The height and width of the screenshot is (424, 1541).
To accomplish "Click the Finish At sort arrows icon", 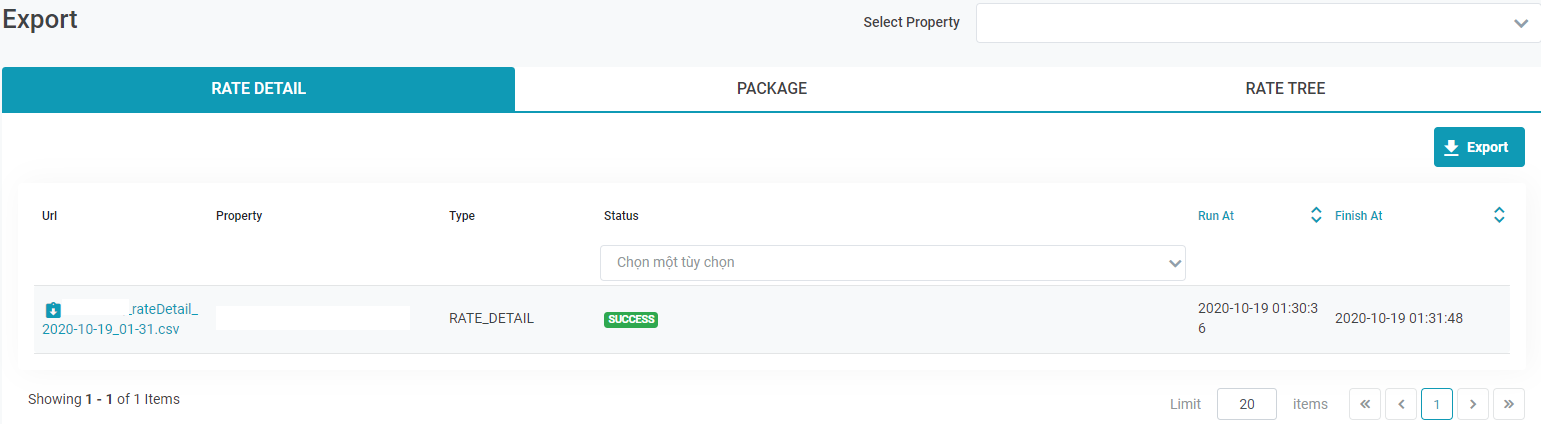I will pos(1498,215).
